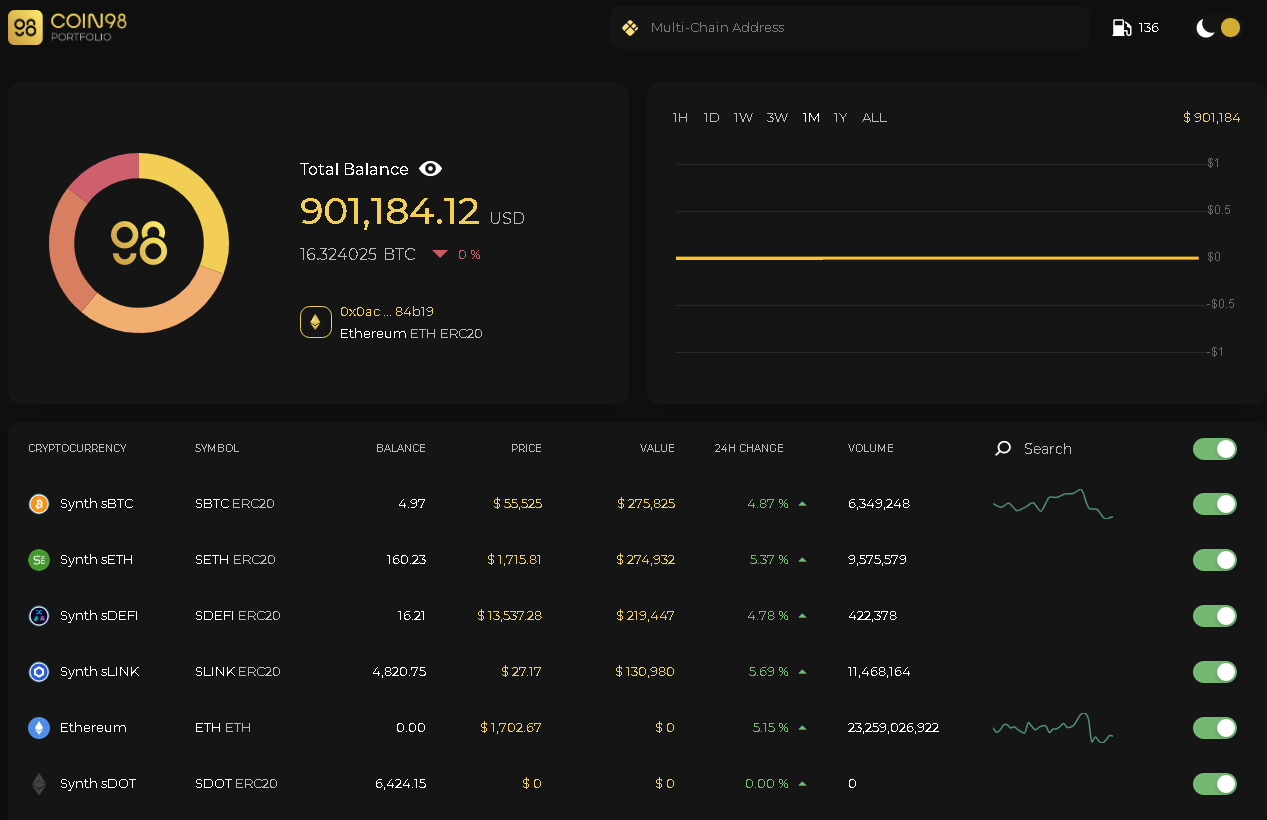Click the 16.324025 BTC balance
Viewport: 1267px width, 820px height.
click(358, 255)
